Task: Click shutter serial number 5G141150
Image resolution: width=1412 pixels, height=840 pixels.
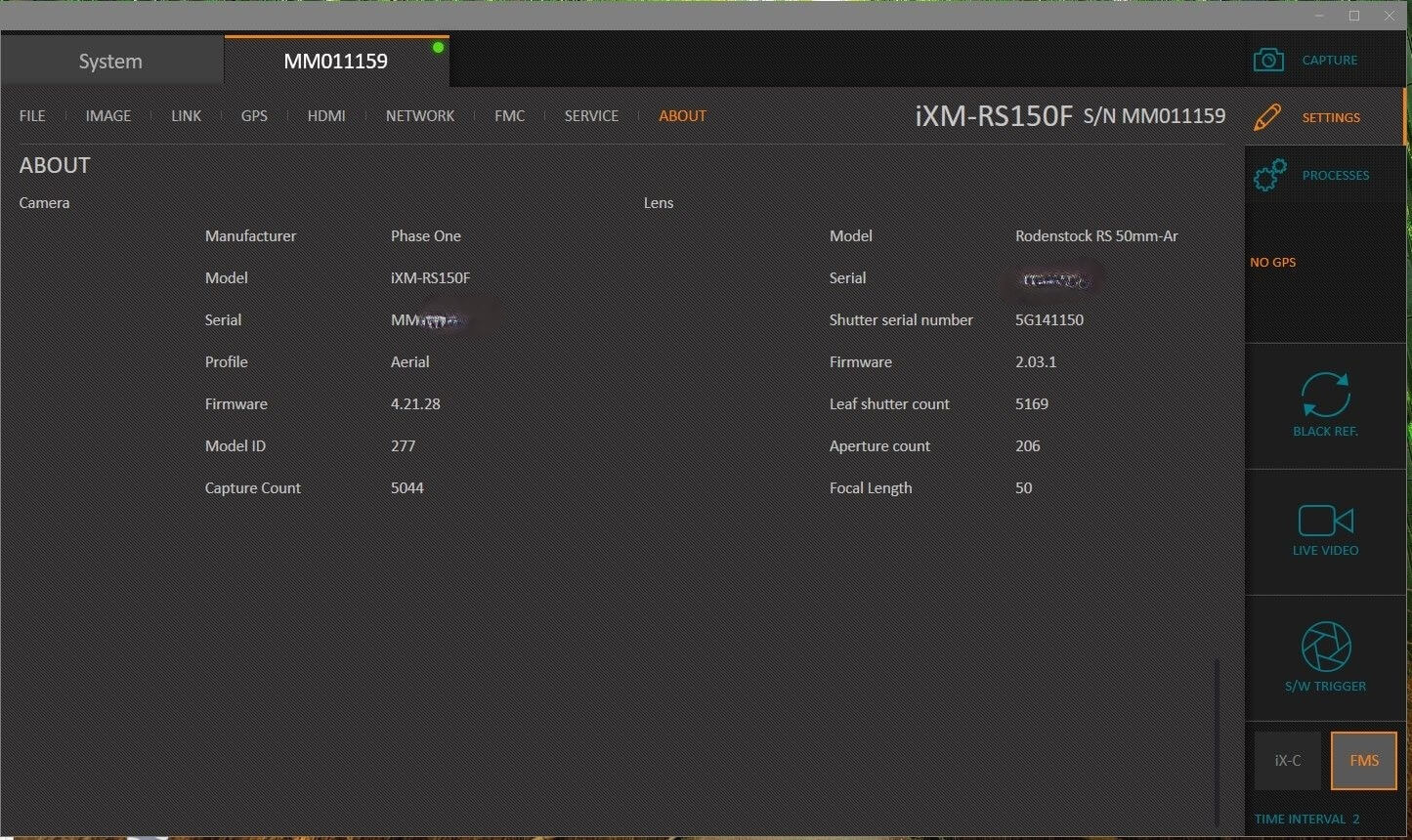Action: [1049, 319]
